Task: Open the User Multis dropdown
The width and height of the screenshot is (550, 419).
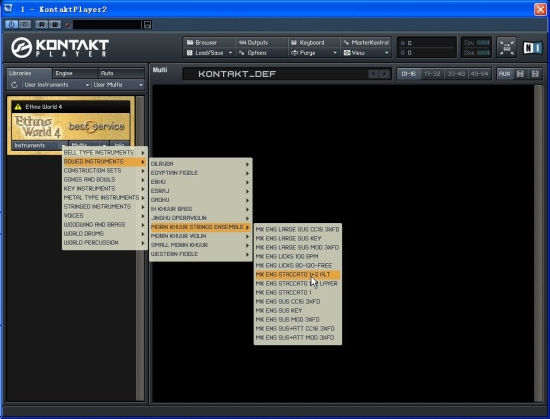Action: point(118,85)
